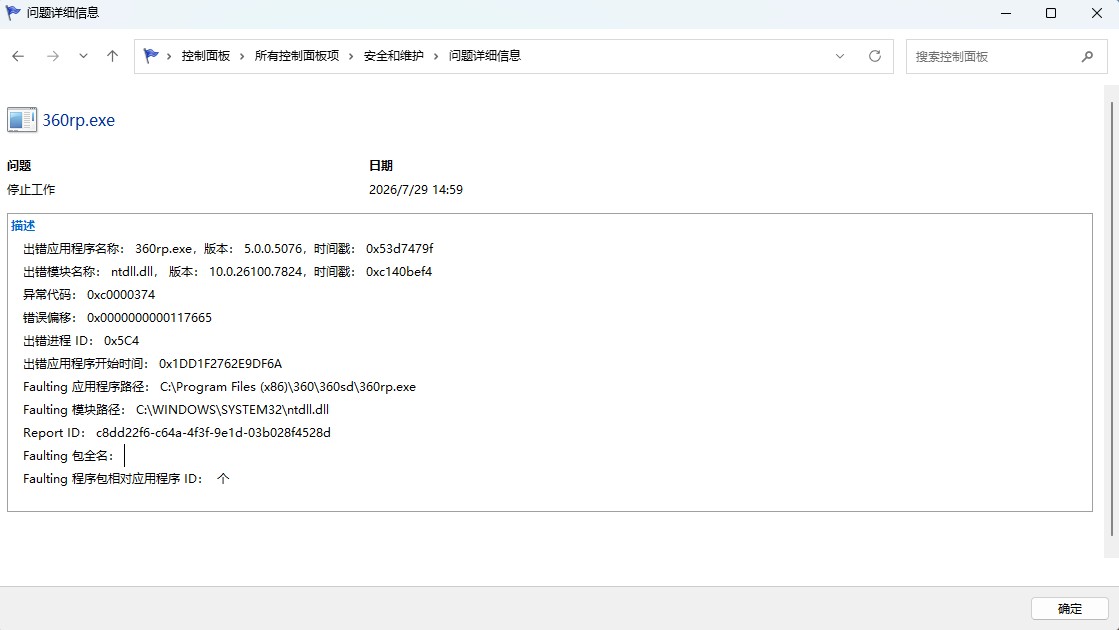Go back with the back arrow
Image resolution: width=1119 pixels, height=630 pixels.
click(x=19, y=56)
